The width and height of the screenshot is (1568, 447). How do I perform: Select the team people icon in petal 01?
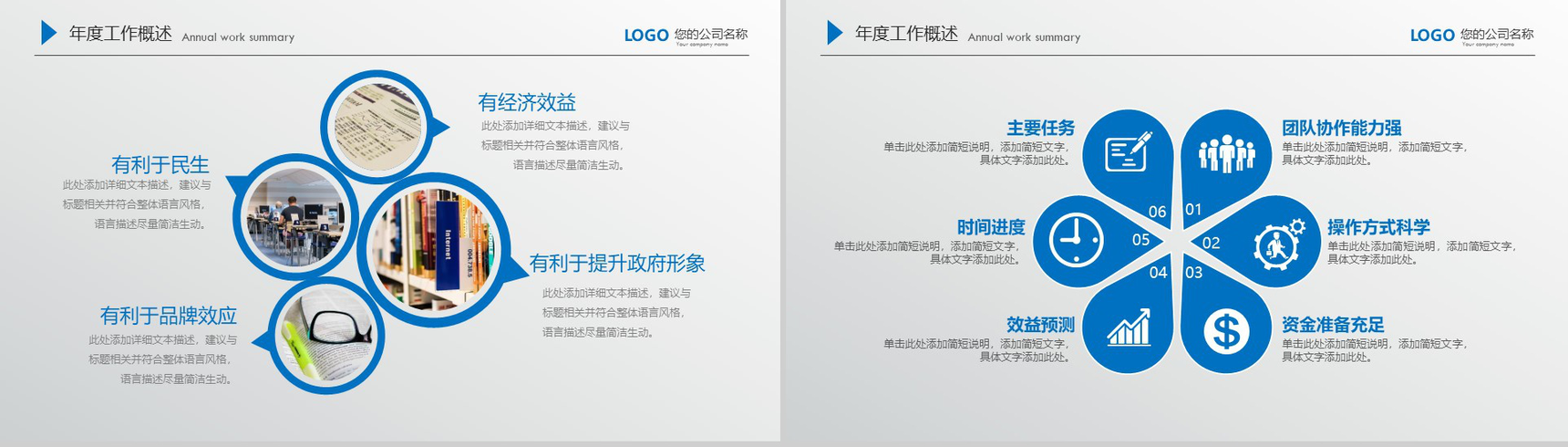click(1226, 153)
